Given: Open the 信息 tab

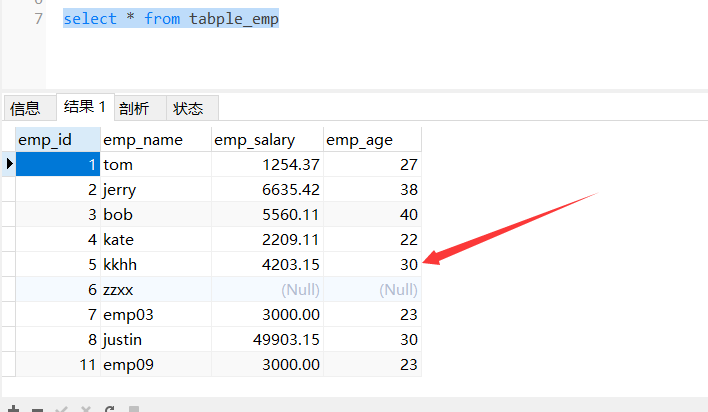Looking at the screenshot, I should (25, 108).
